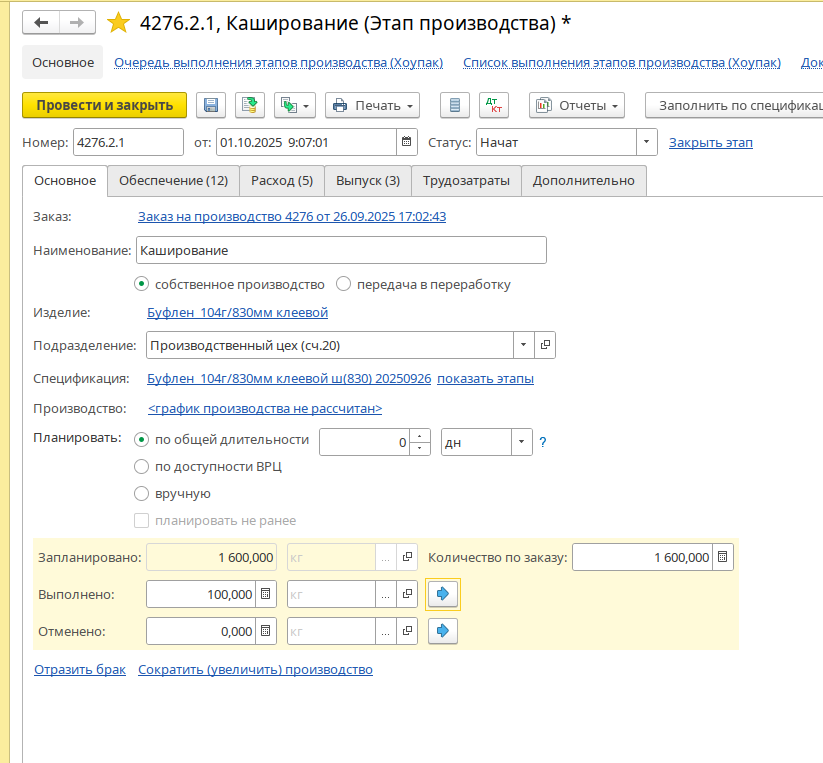Click the favorites star icon by title
823x763 pixels.
118,23
